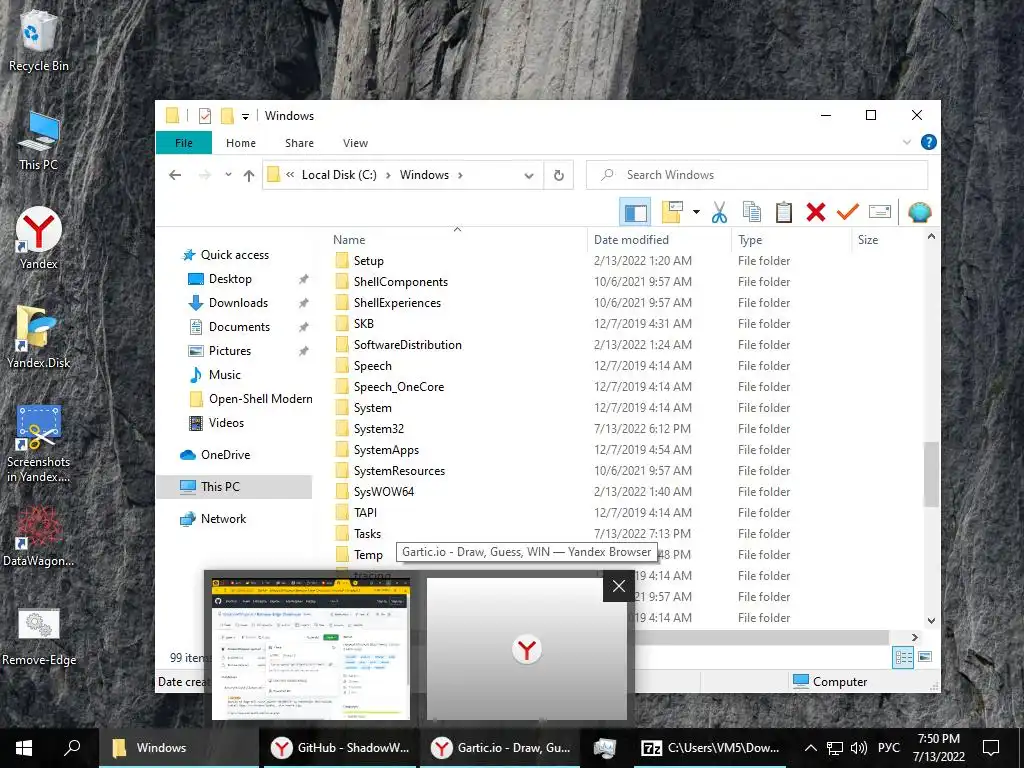Switch to large thumbnails view icon
The height and width of the screenshot is (768, 1024).
[925, 657]
